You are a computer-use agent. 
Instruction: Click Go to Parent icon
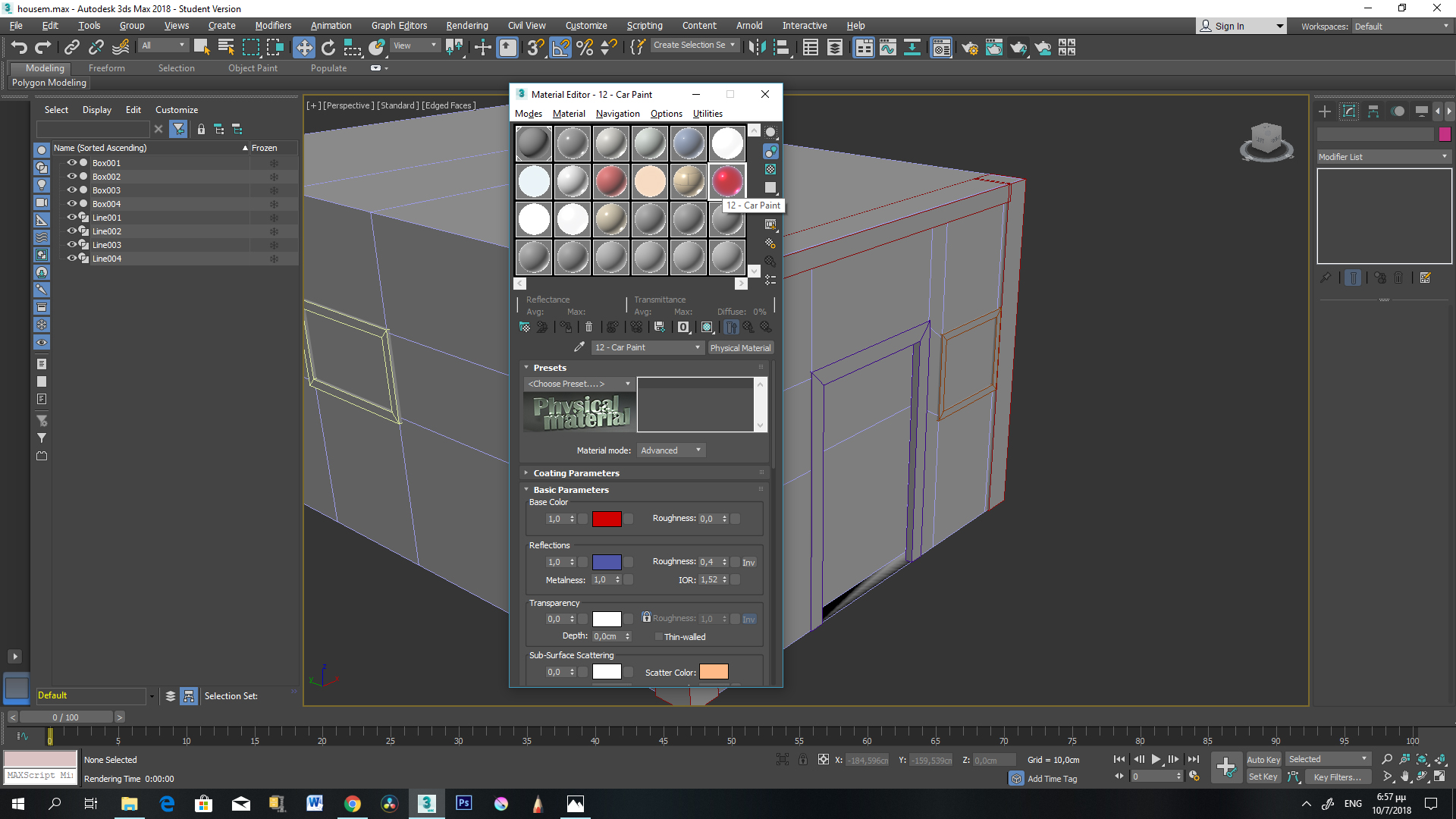tap(748, 327)
